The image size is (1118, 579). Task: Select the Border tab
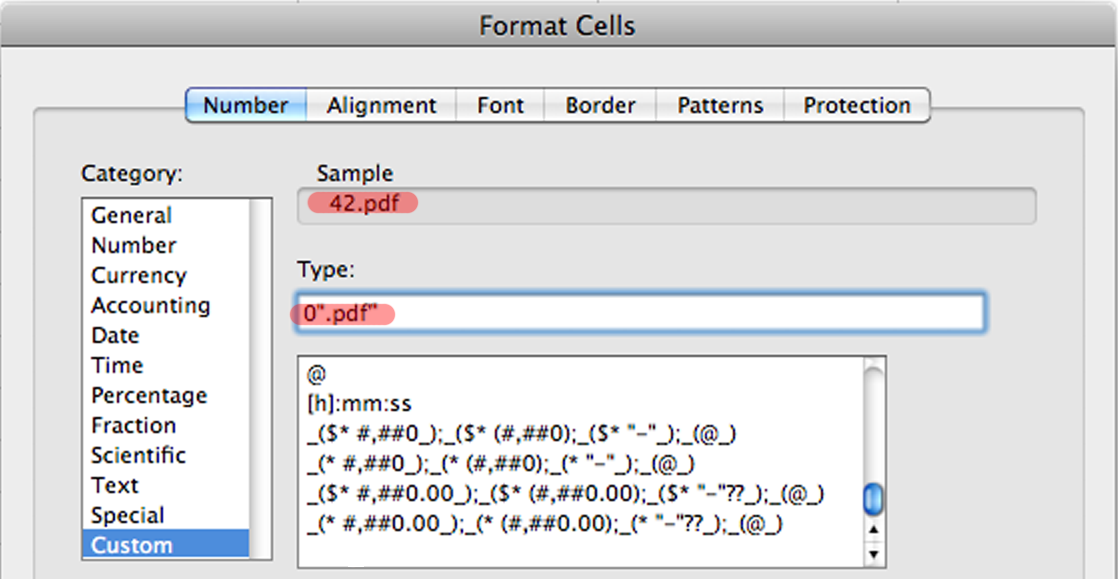coord(598,104)
